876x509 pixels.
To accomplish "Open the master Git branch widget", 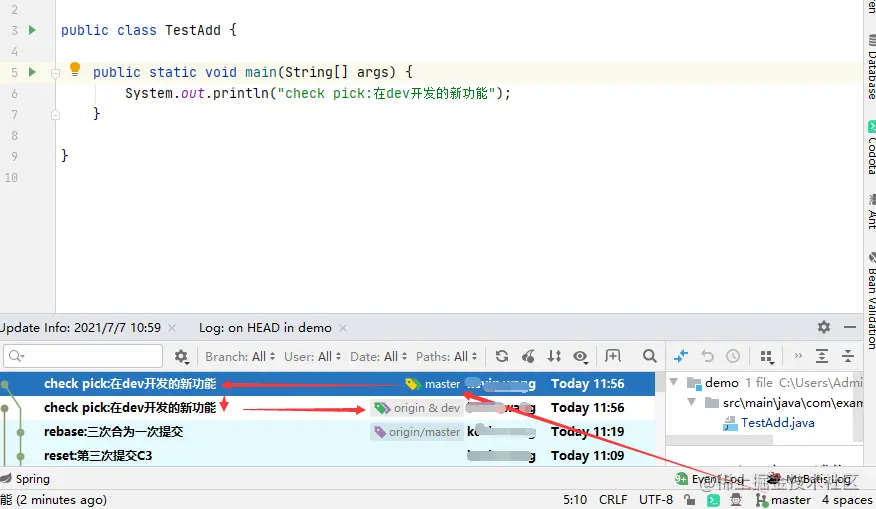I will pyautogui.click(x=783, y=500).
